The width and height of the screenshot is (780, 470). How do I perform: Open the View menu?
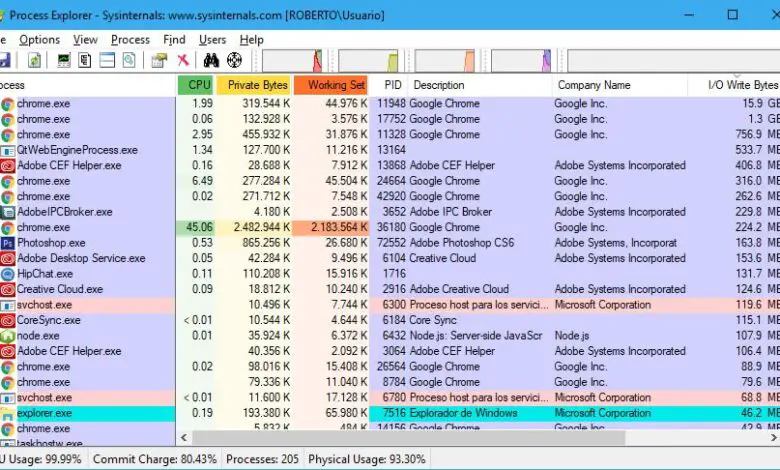(85, 40)
